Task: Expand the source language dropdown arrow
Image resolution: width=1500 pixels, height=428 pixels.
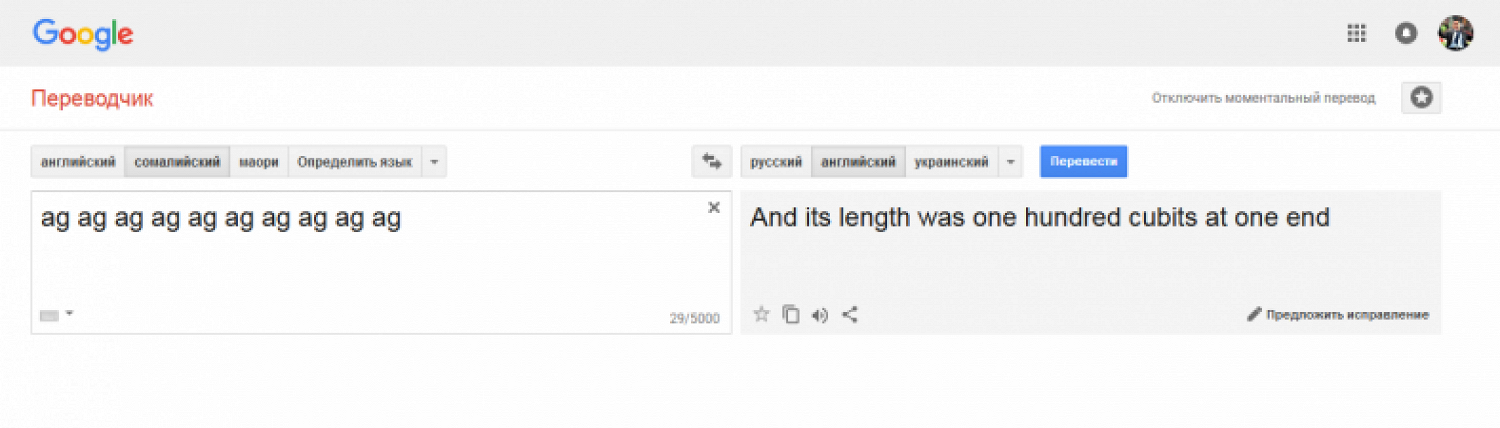Action: click(x=434, y=162)
